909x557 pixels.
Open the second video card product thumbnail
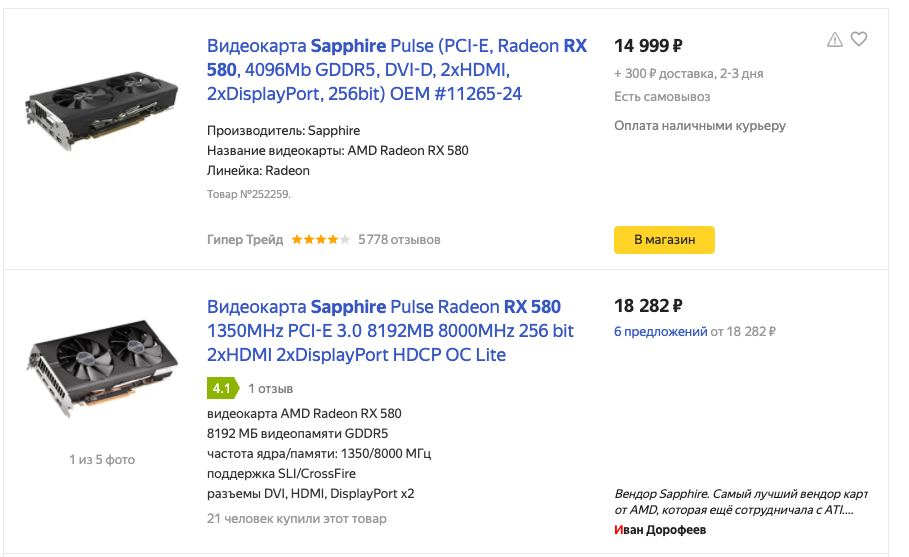pyautogui.click(x=102, y=368)
